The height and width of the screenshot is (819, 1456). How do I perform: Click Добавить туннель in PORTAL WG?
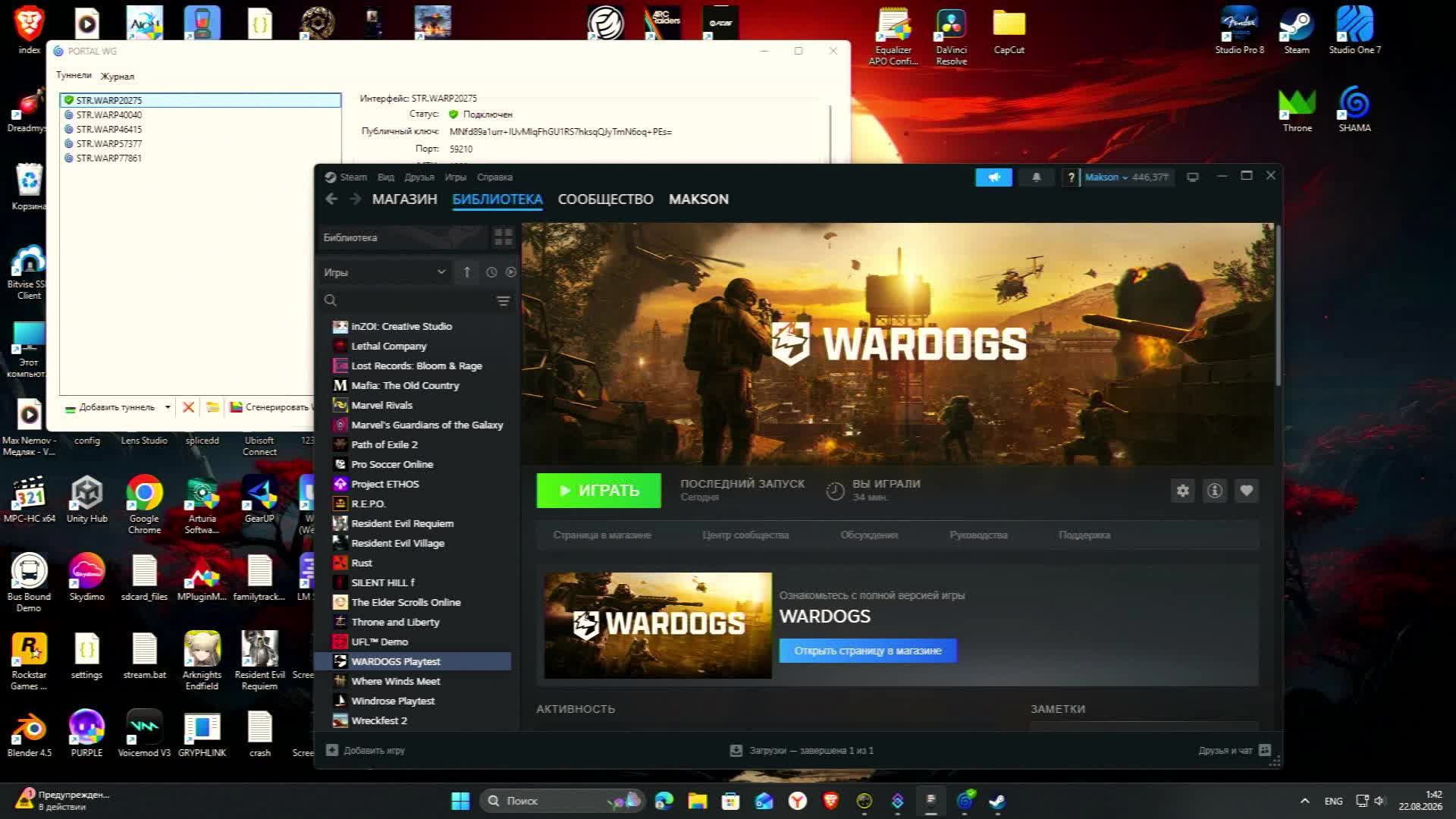tap(110, 407)
